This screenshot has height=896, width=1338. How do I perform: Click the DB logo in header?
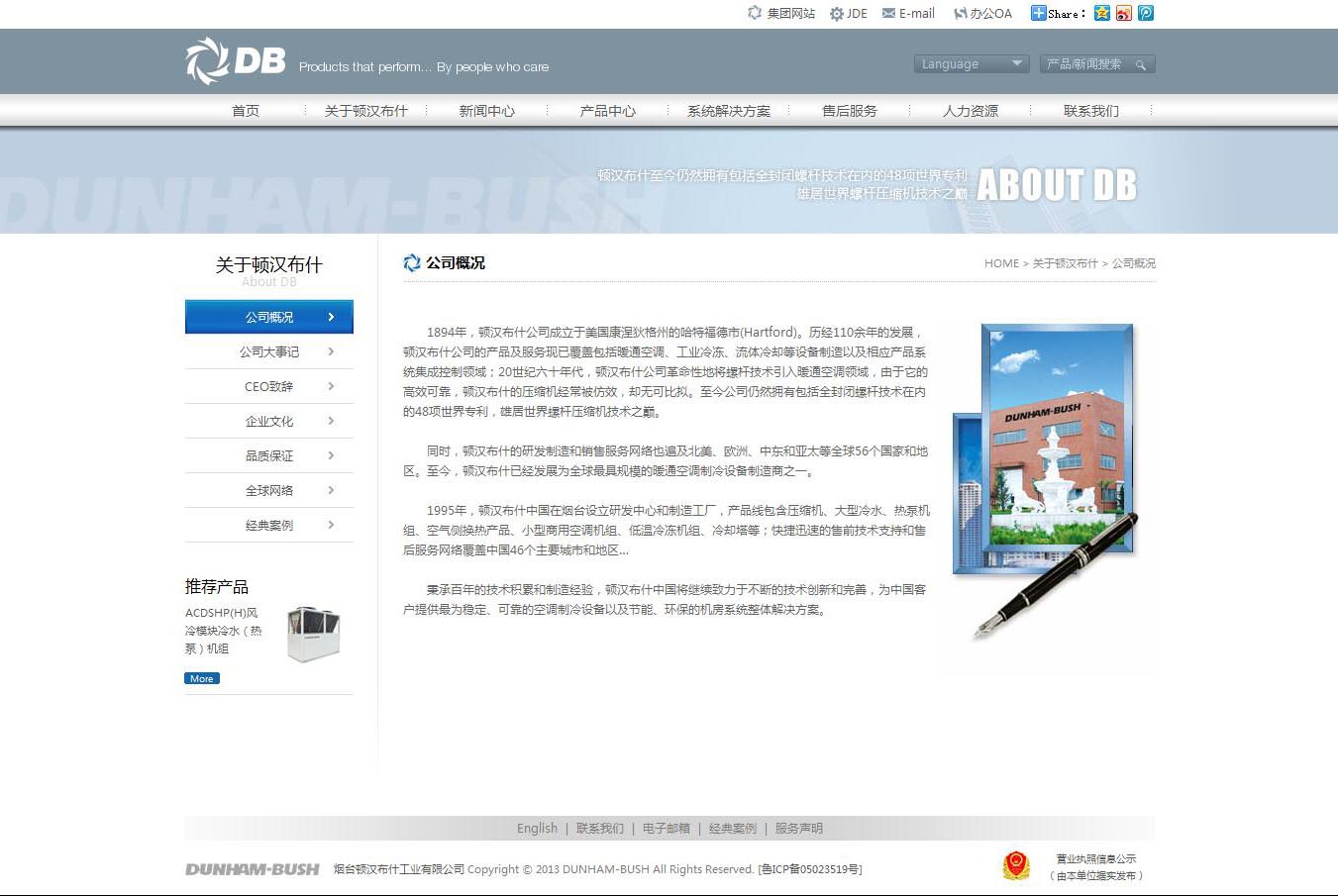pyautogui.click(x=236, y=61)
